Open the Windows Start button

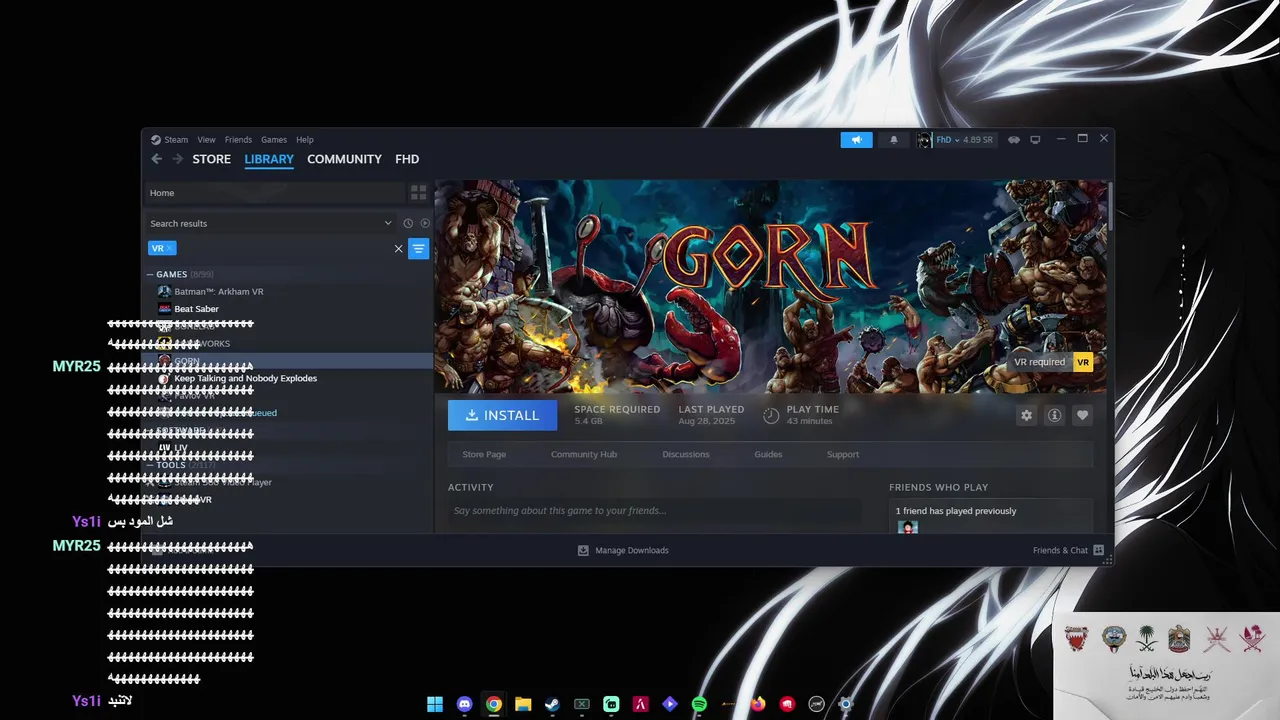tap(435, 704)
